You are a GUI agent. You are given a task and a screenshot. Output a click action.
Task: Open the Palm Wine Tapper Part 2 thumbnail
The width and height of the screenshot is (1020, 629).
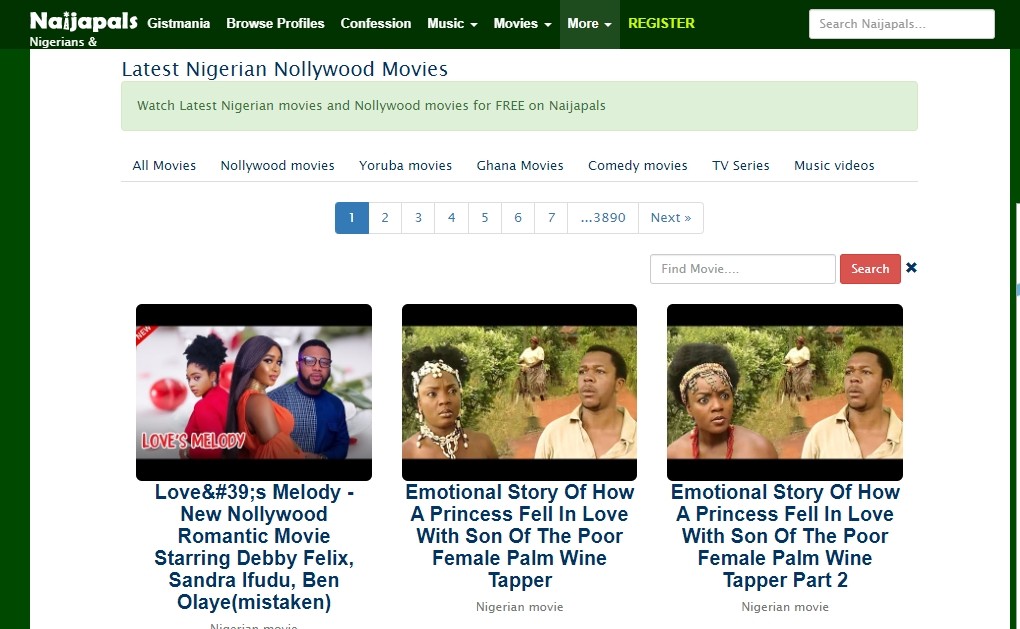pyautogui.click(x=785, y=392)
